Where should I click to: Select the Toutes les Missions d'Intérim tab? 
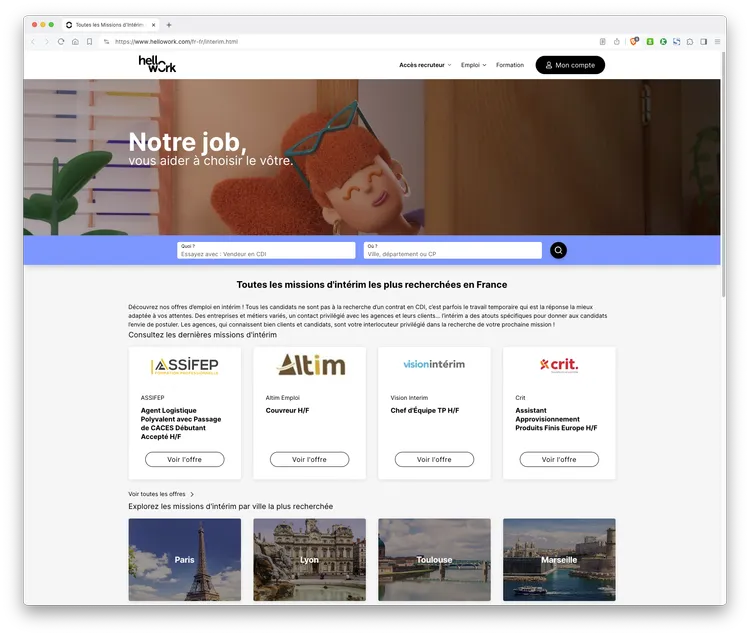(110, 25)
